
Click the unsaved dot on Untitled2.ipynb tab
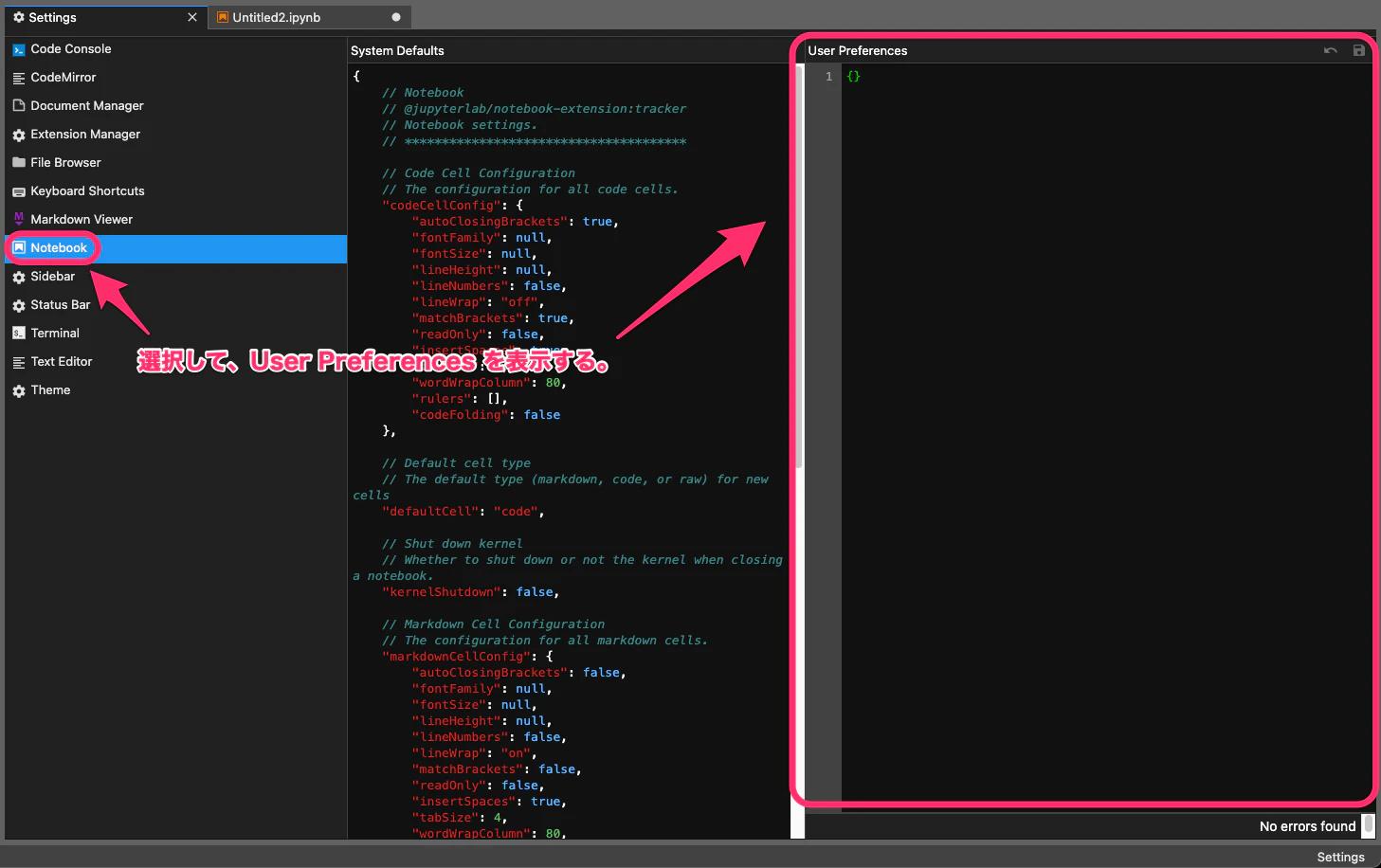(396, 17)
